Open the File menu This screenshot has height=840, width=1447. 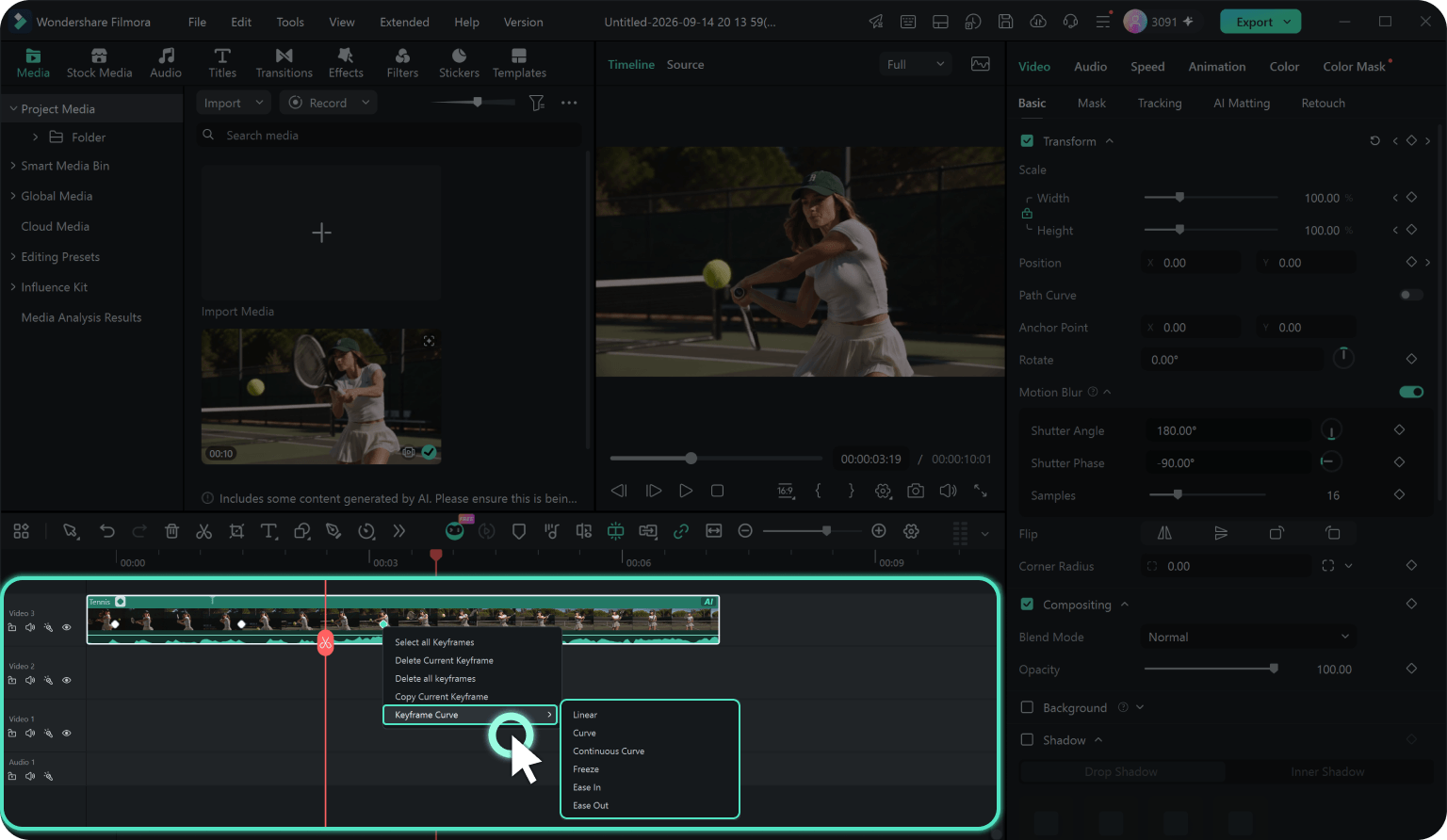coord(197,22)
